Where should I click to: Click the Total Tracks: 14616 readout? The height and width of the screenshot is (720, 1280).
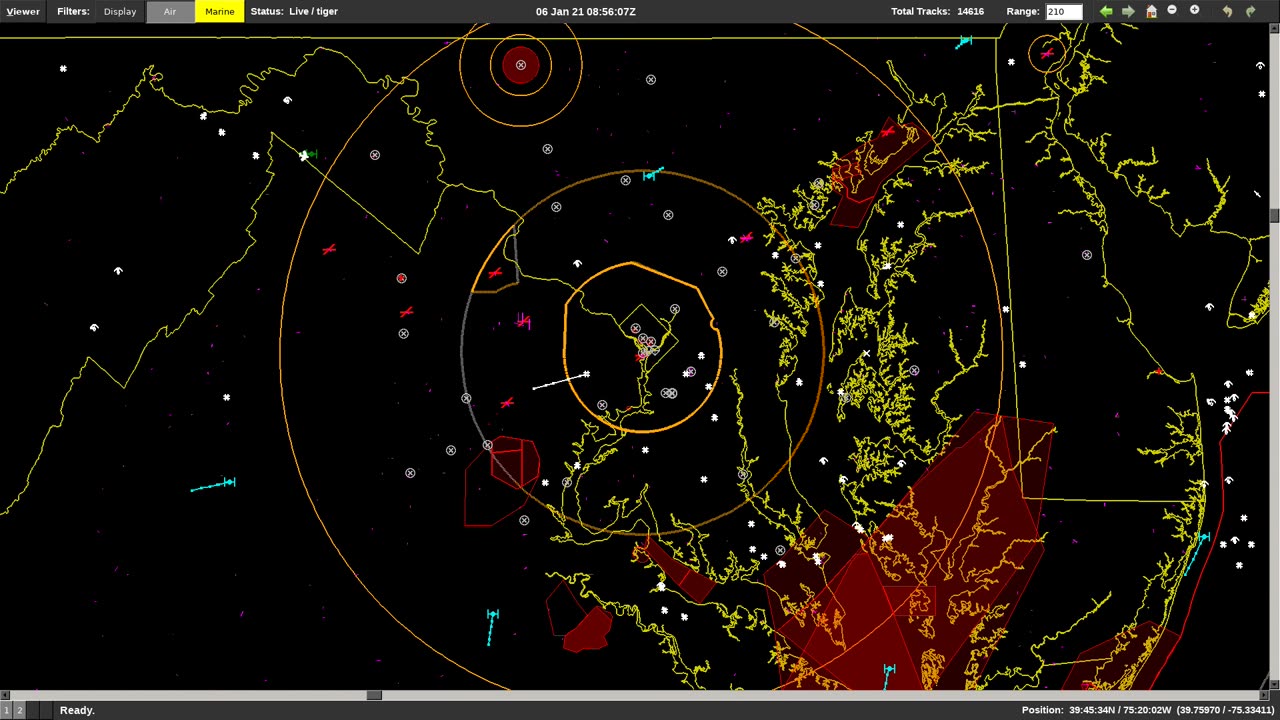[938, 11]
